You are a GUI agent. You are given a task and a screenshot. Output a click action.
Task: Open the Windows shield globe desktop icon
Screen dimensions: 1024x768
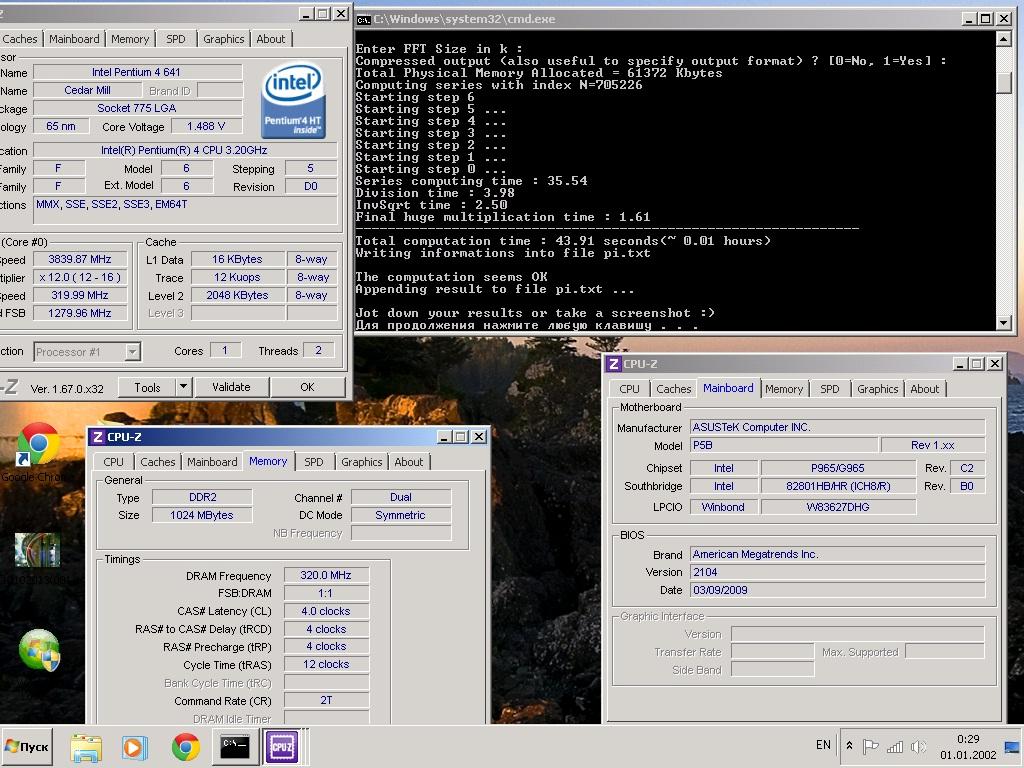[x=39, y=650]
